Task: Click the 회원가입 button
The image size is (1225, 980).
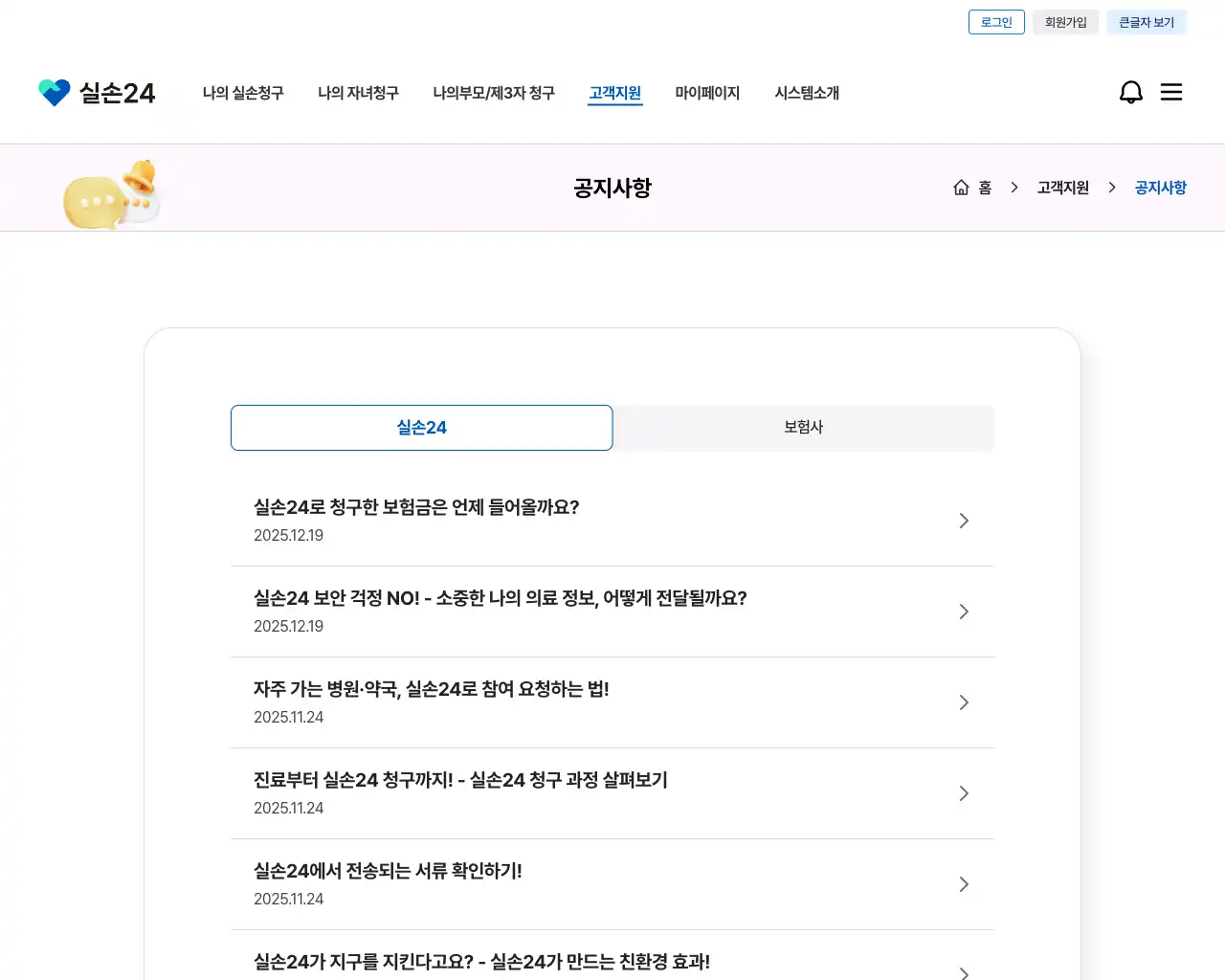Action: pos(1065,22)
